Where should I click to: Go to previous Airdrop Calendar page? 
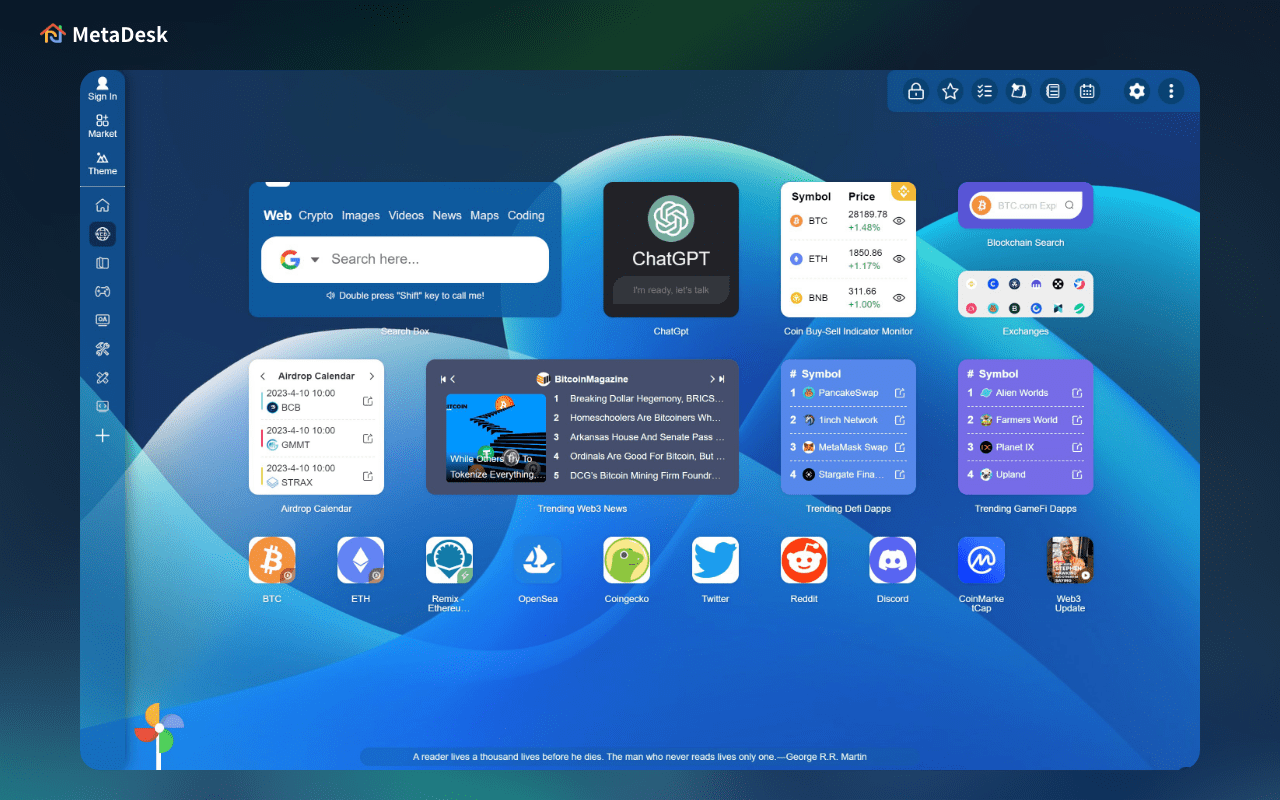coord(263,376)
